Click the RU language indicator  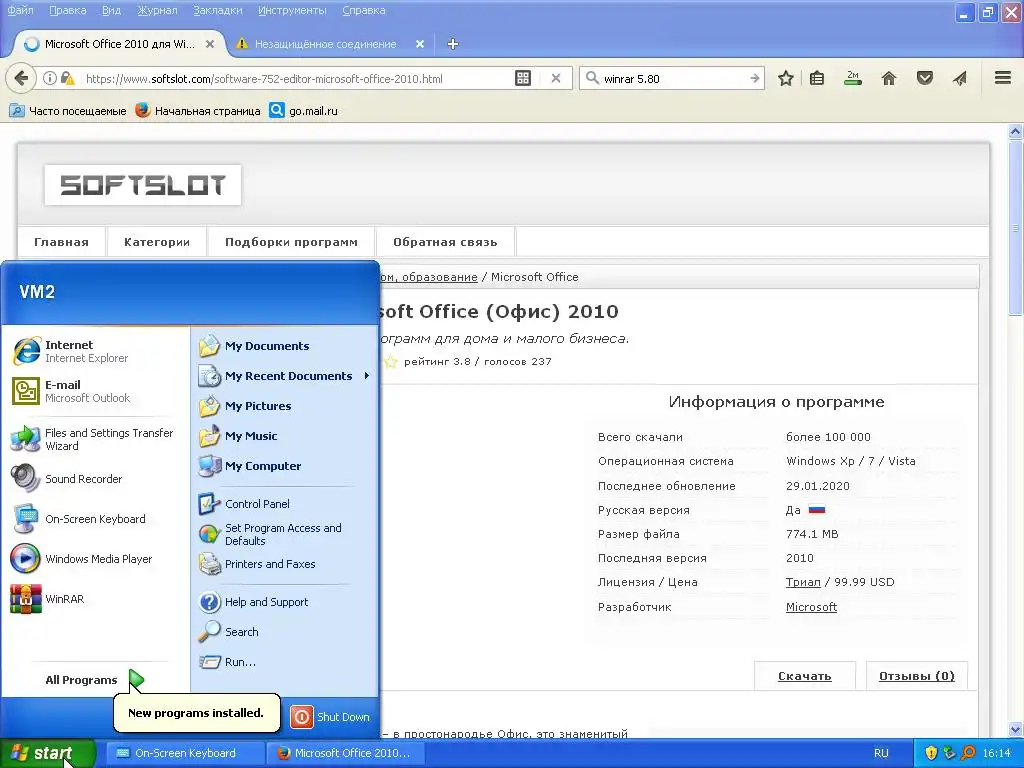(881, 753)
